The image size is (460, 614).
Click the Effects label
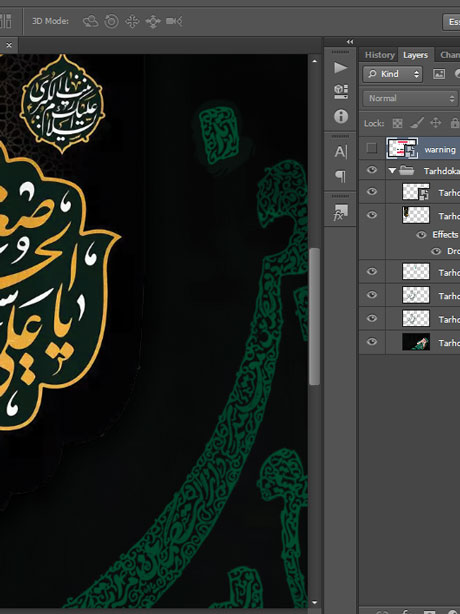(445, 235)
